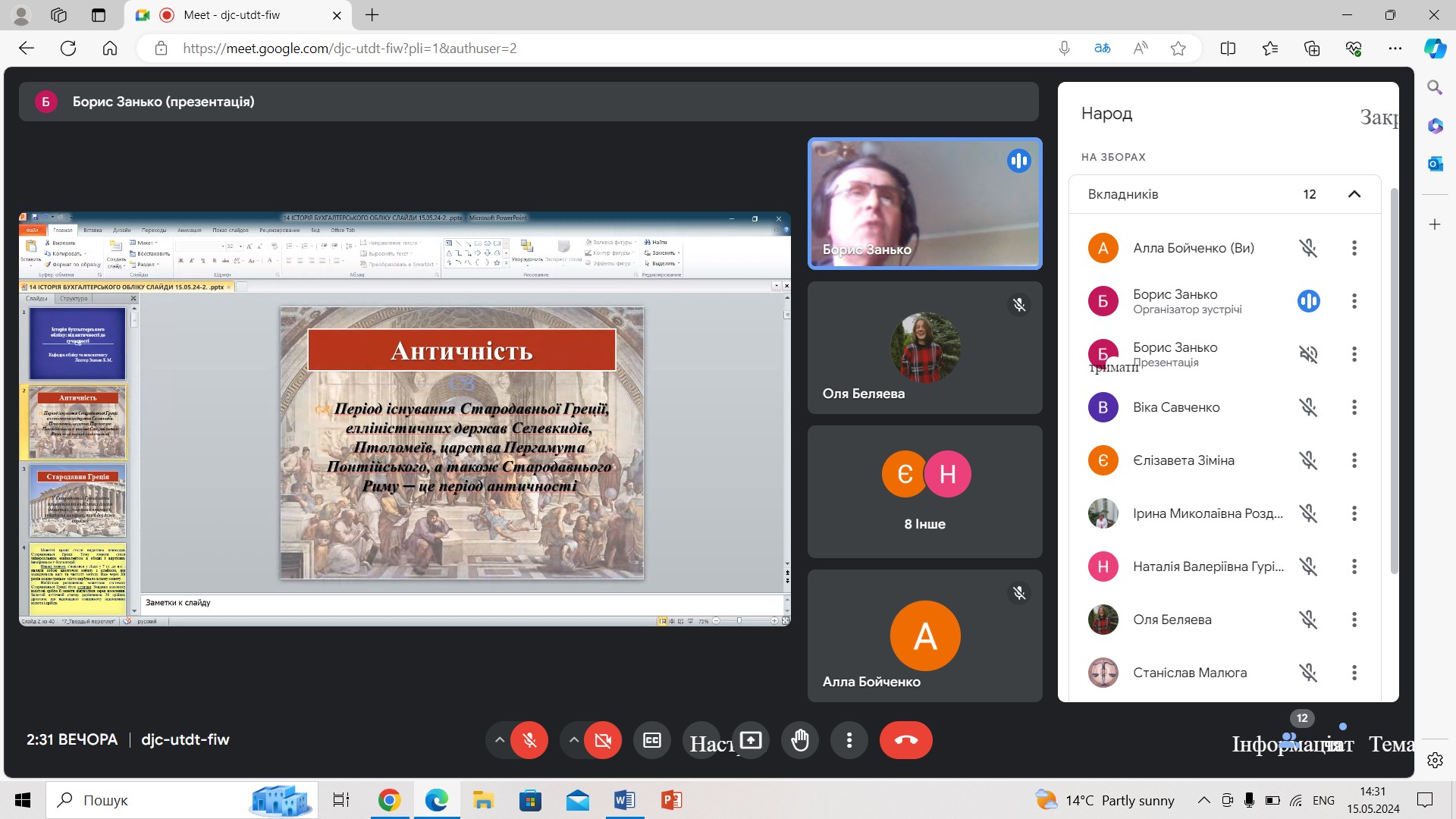Viewport: 1456px width, 819px height.
Task: Open File Explorer from taskbar
Action: [483, 800]
